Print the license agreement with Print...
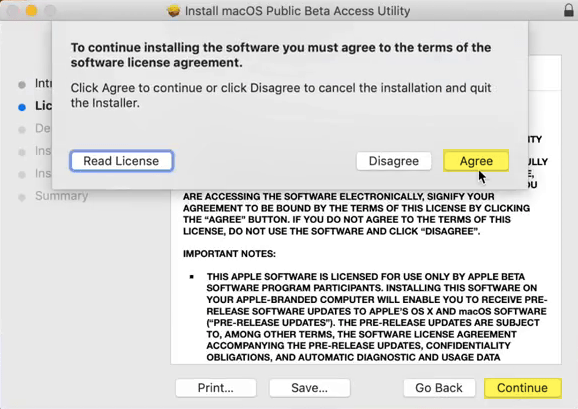 (216, 388)
